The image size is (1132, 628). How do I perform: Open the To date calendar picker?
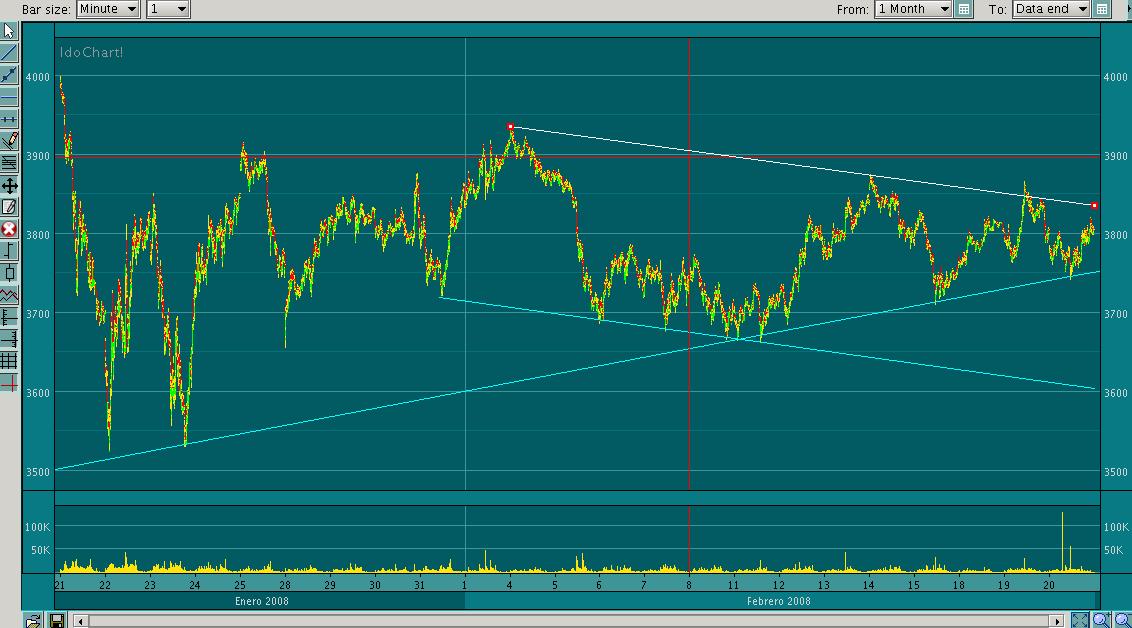click(x=1102, y=9)
